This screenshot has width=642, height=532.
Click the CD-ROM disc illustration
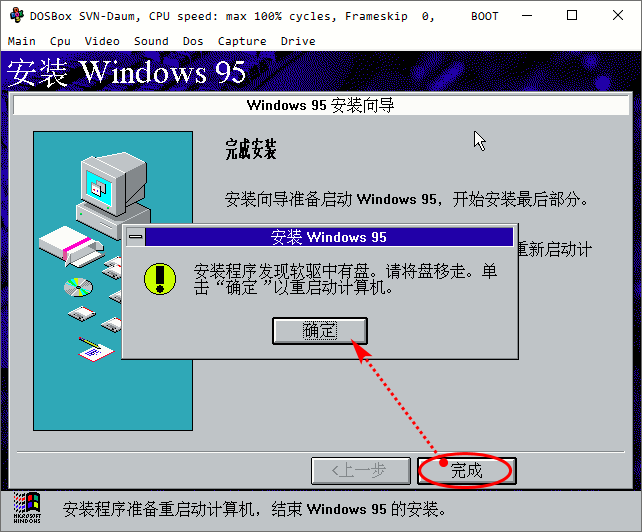[79, 287]
